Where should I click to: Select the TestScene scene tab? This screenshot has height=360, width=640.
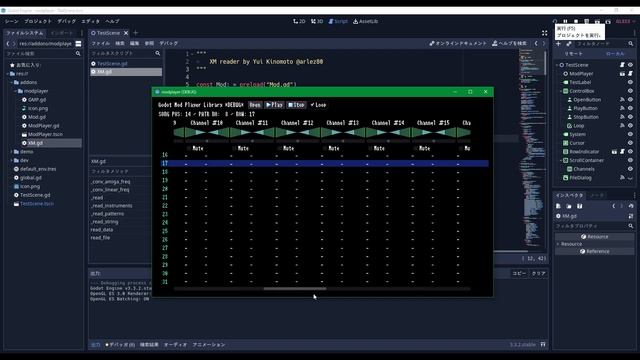pyautogui.click(x=108, y=33)
